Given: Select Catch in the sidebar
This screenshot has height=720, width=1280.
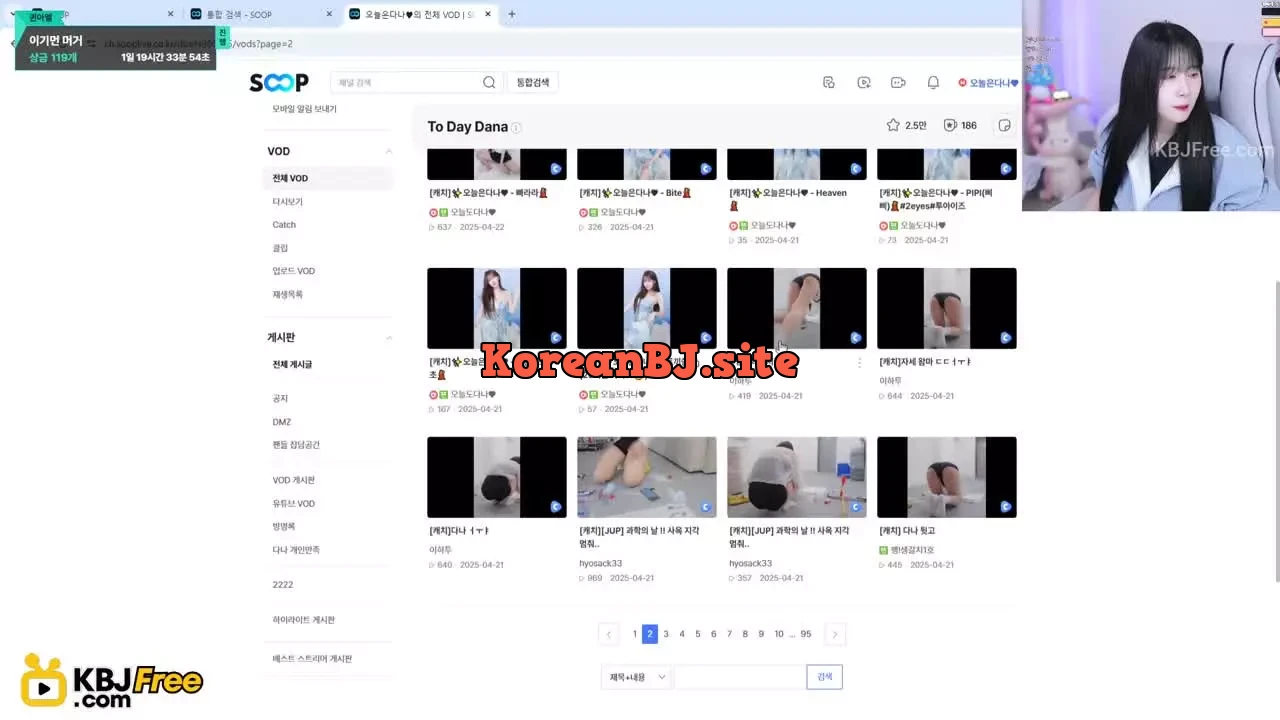Looking at the screenshot, I should [x=284, y=225].
